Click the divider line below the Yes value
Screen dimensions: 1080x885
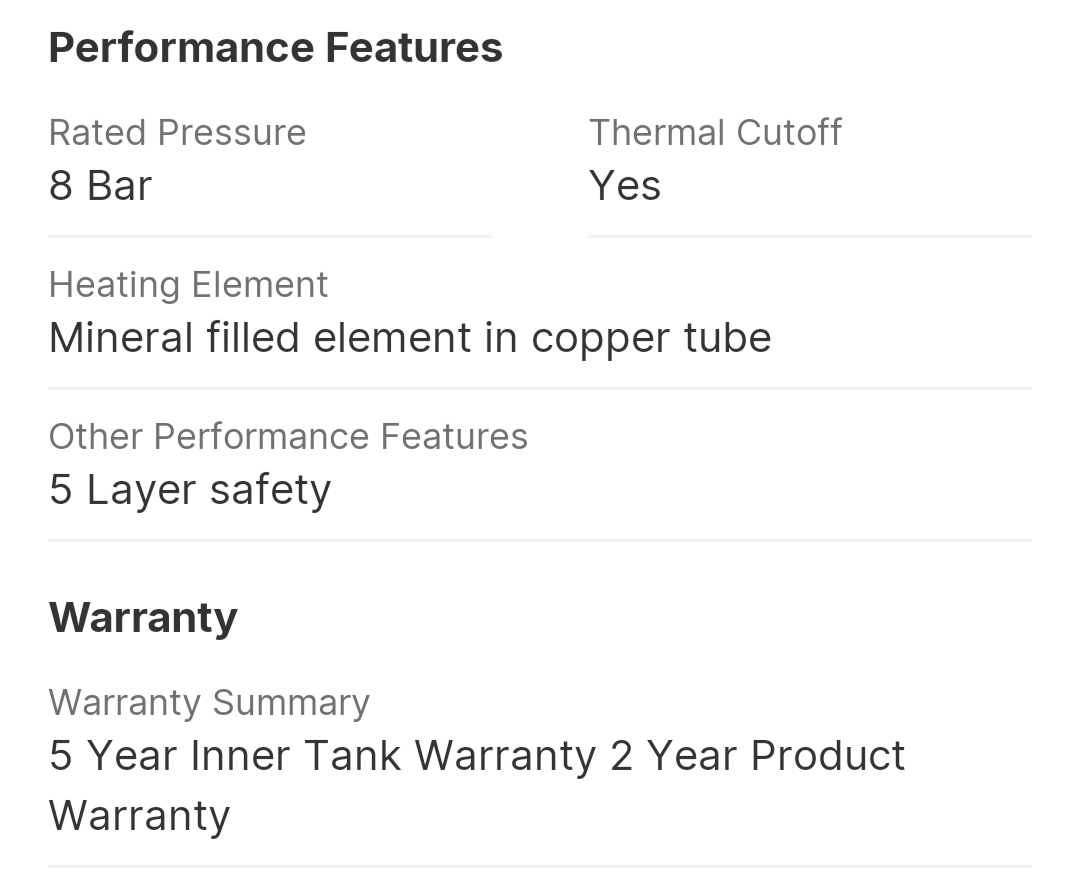click(809, 236)
